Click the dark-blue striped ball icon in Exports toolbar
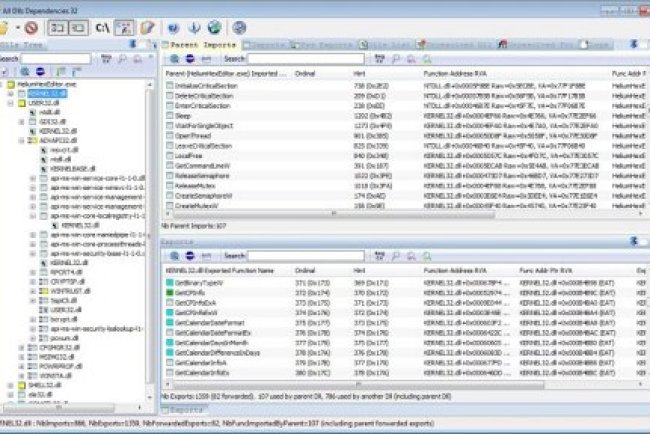The width and height of the screenshot is (650, 434). click(x=190, y=256)
